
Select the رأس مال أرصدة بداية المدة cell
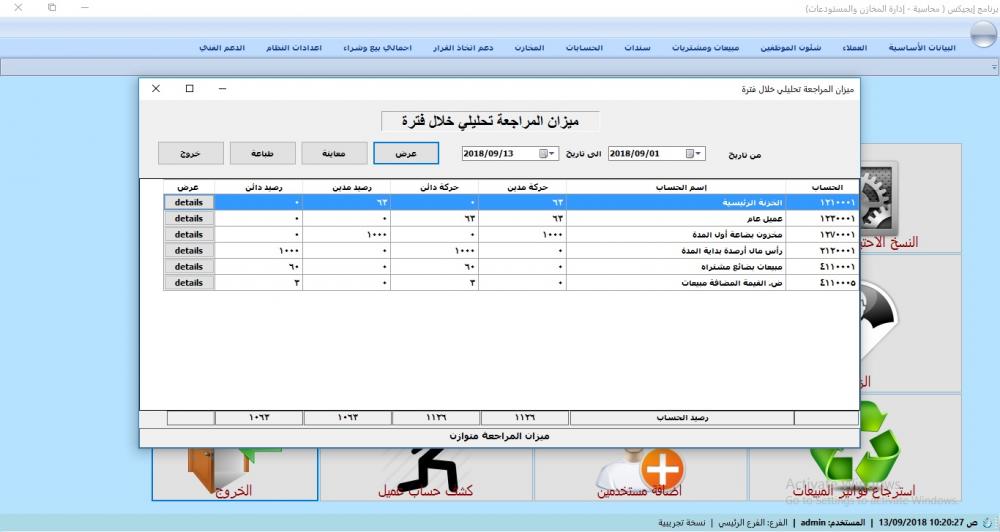coord(676,251)
